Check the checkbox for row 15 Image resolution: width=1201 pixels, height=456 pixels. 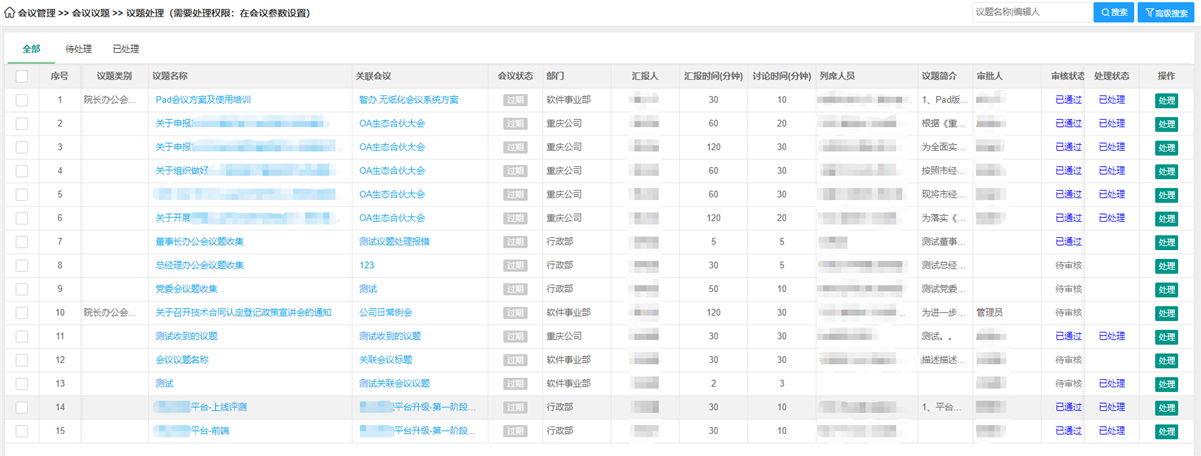22,431
